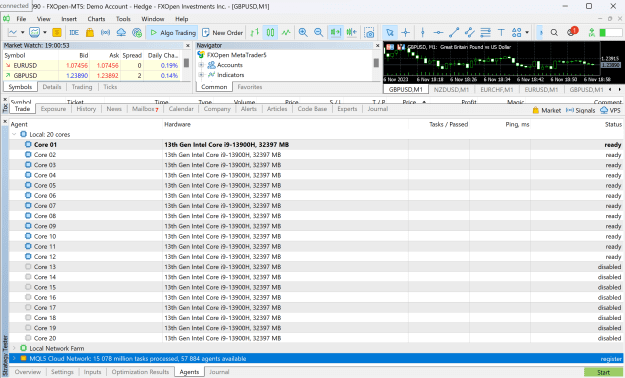Expand the MQL5 Cloud Network group
The width and height of the screenshot is (625, 378).
tap(14, 358)
